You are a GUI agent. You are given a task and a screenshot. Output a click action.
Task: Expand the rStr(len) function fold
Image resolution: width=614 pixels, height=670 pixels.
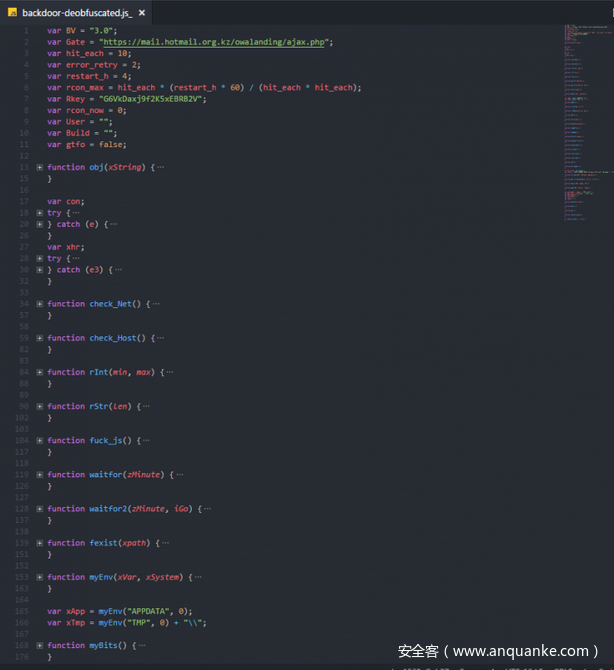(39, 406)
